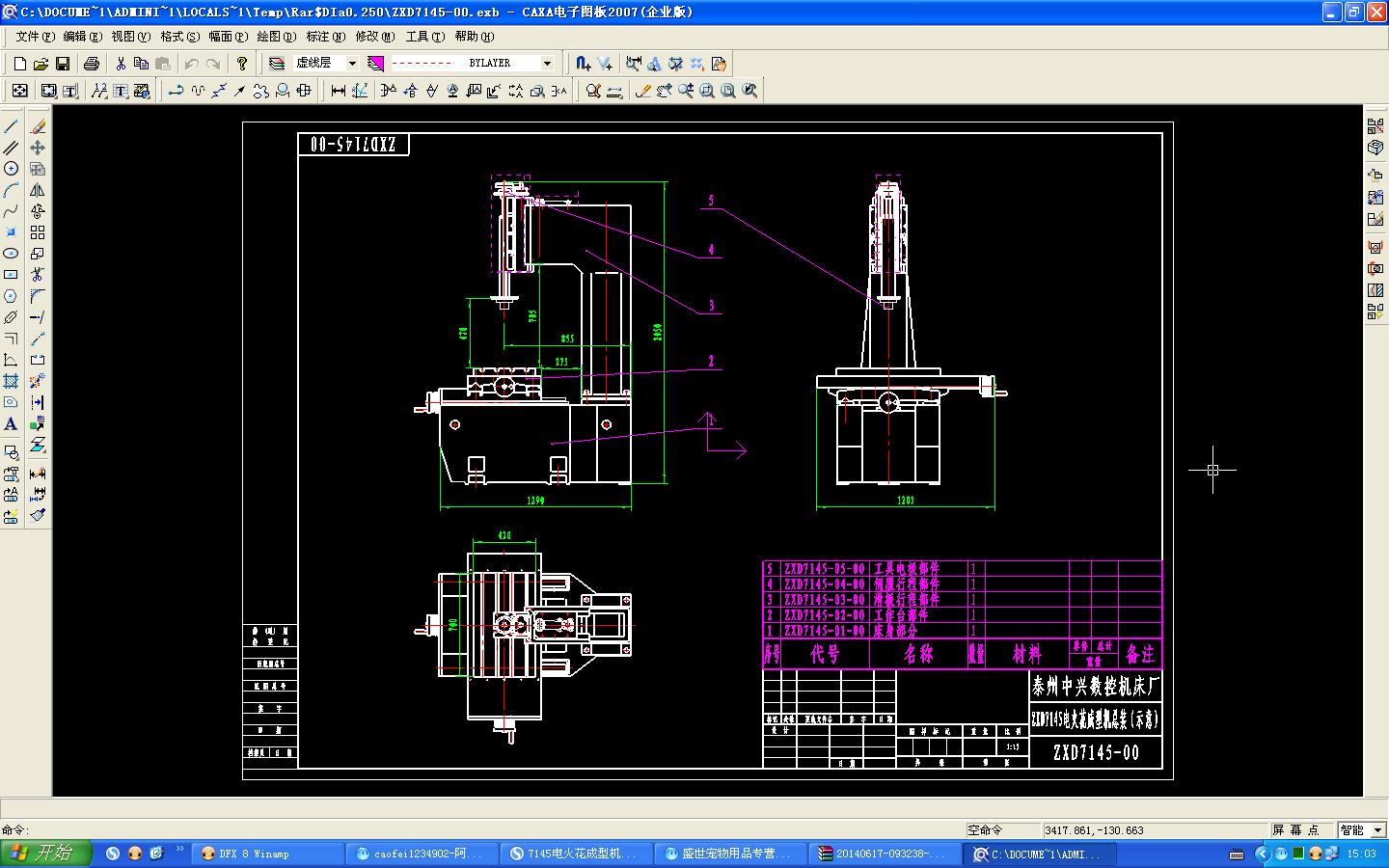
Task: Select the Move tool with four arrows
Action: (x=38, y=147)
